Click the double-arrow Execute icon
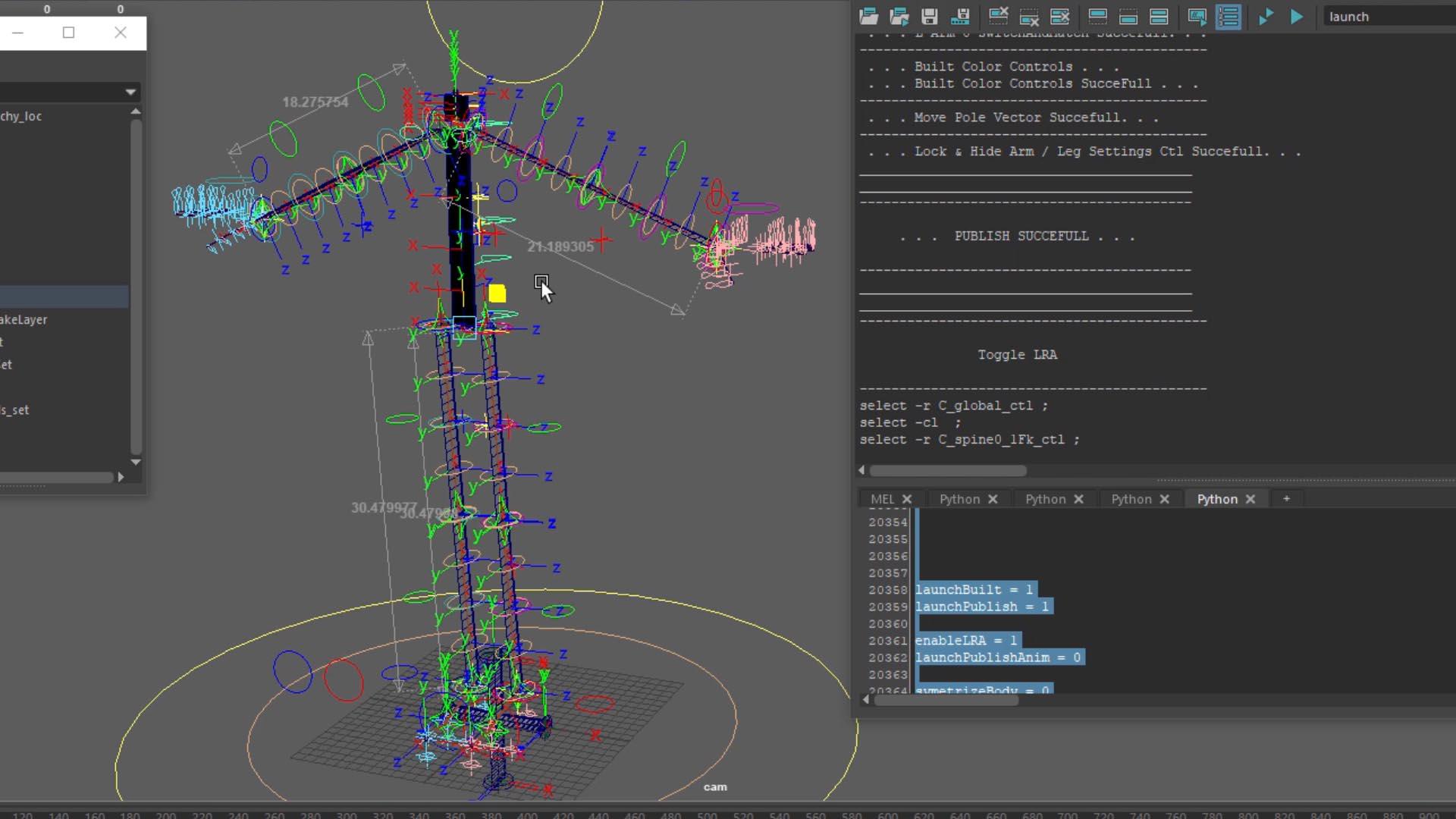Image resolution: width=1456 pixels, height=819 pixels. tap(1266, 17)
